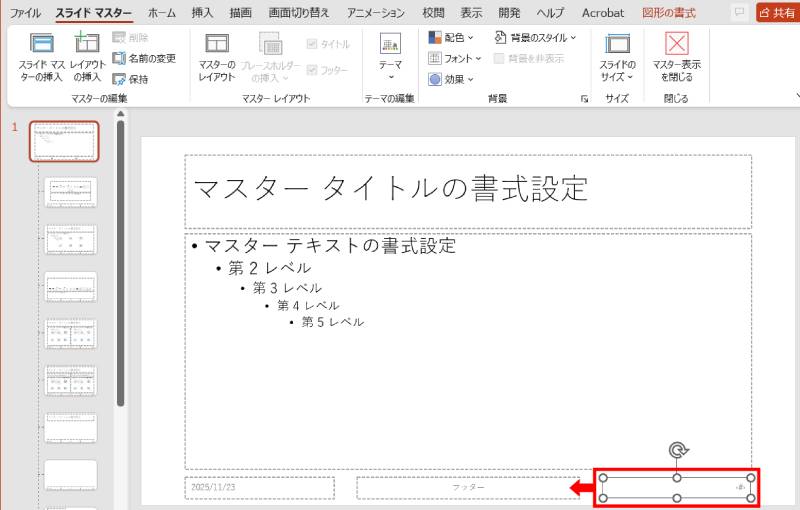Select the Slide Master (スライド マスター) tab
This screenshot has height=510, width=800.
(x=93, y=13)
